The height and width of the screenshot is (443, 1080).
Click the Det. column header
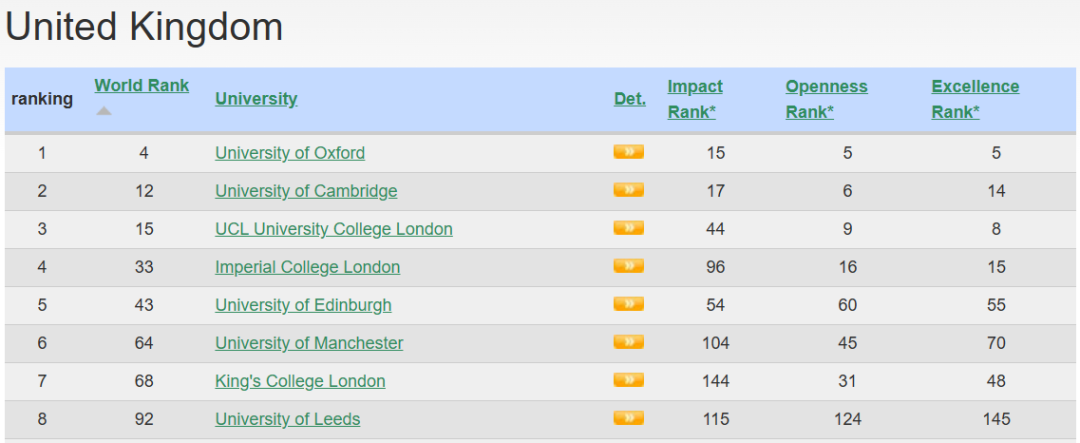pyautogui.click(x=629, y=99)
